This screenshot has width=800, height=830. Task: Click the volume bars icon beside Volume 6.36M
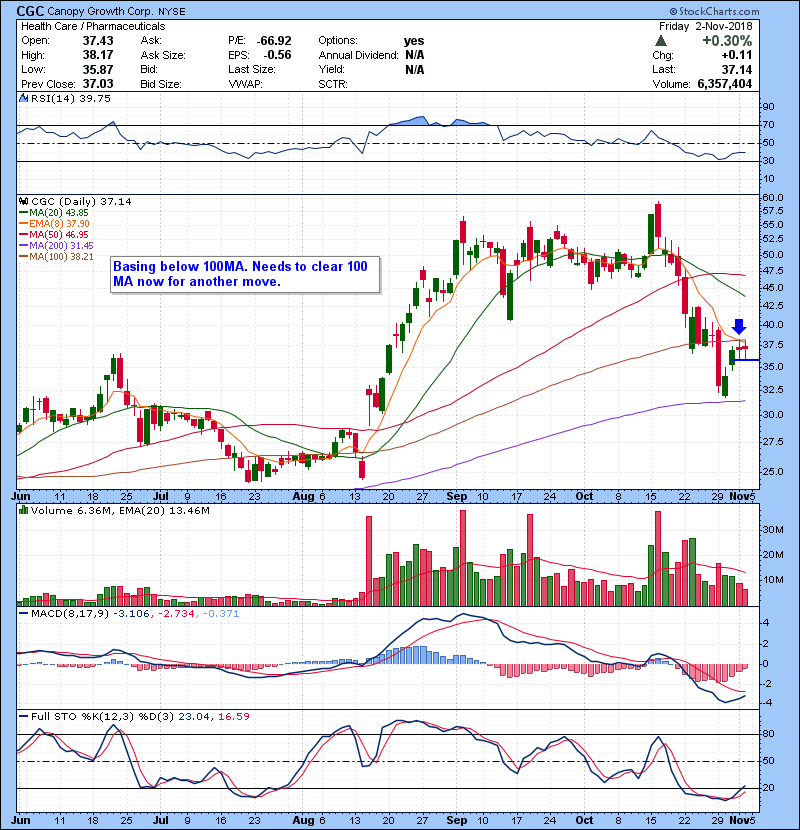[x=23, y=510]
